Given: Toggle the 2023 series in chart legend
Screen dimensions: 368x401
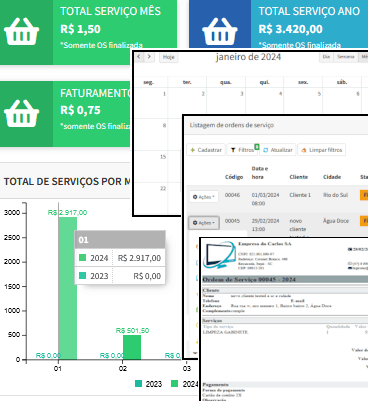Looking at the screenshot, I should [x=149, y=384].
